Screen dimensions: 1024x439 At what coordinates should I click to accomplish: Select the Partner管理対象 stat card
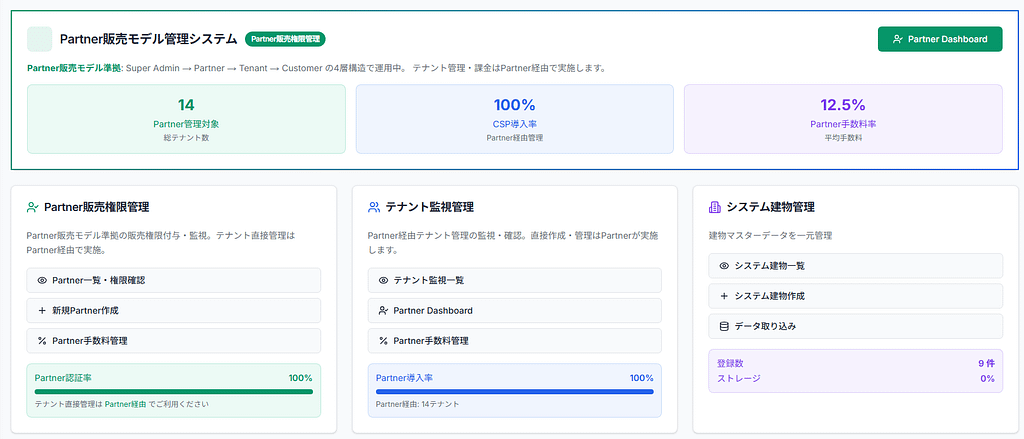pos(186,119)
